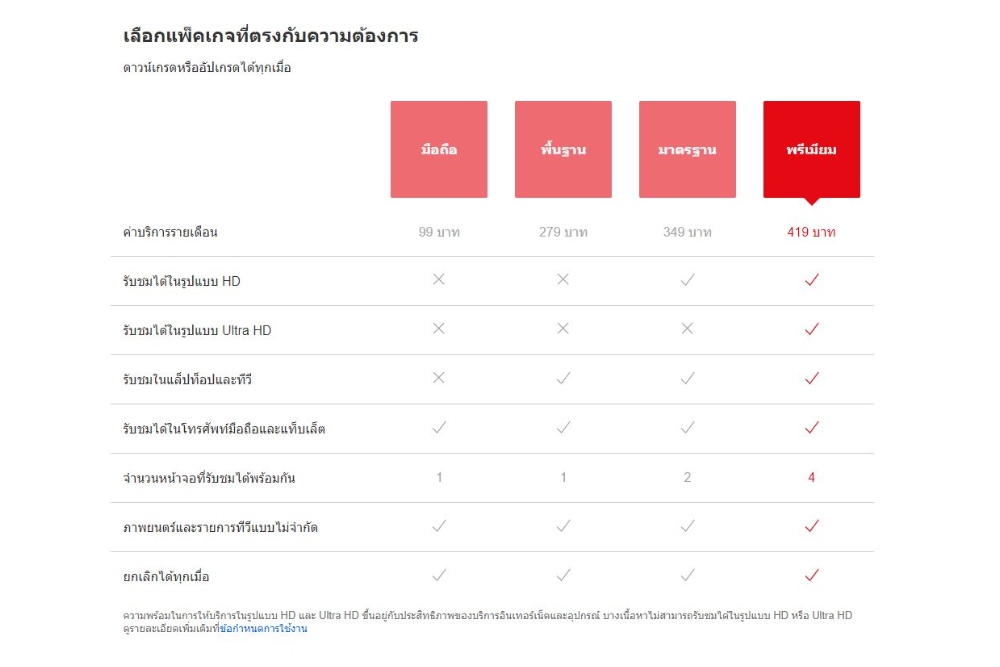The width and height of the screenshot is (1000, 667).
Task: Toggle laptop and TV viewing for มาตรฐาน
Action: pyautogui.click(x=687, y=378)
